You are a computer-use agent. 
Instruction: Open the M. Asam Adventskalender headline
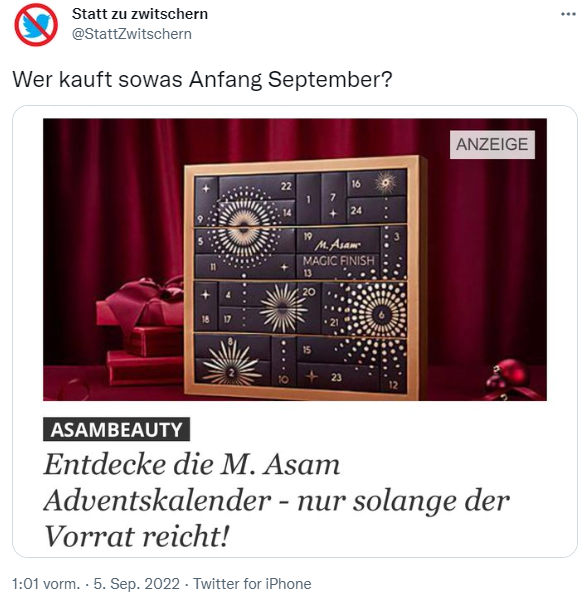coord(276,501)
